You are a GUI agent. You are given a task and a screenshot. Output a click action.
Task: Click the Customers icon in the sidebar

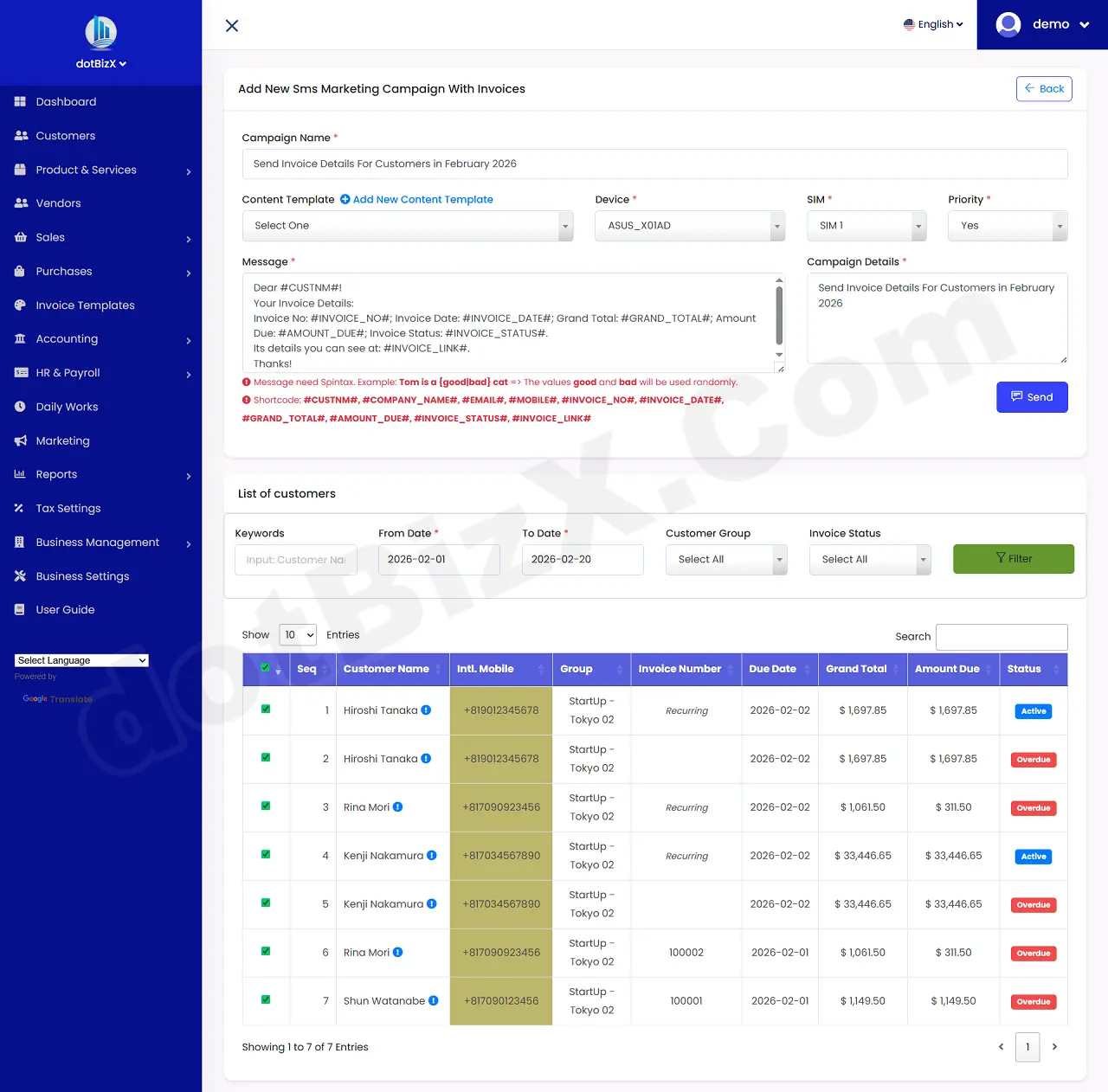pos(19,135)
